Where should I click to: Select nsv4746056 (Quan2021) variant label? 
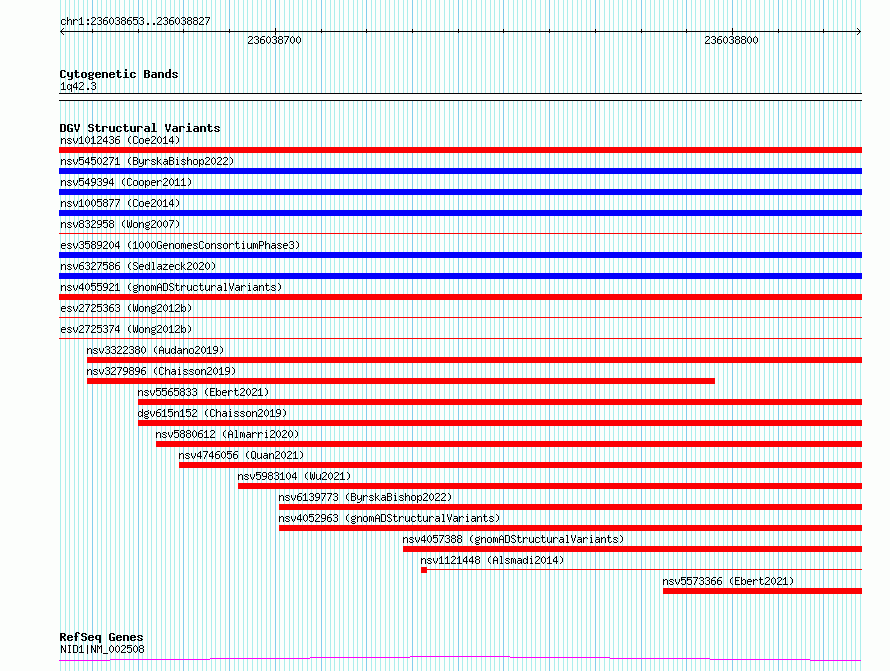241,455
